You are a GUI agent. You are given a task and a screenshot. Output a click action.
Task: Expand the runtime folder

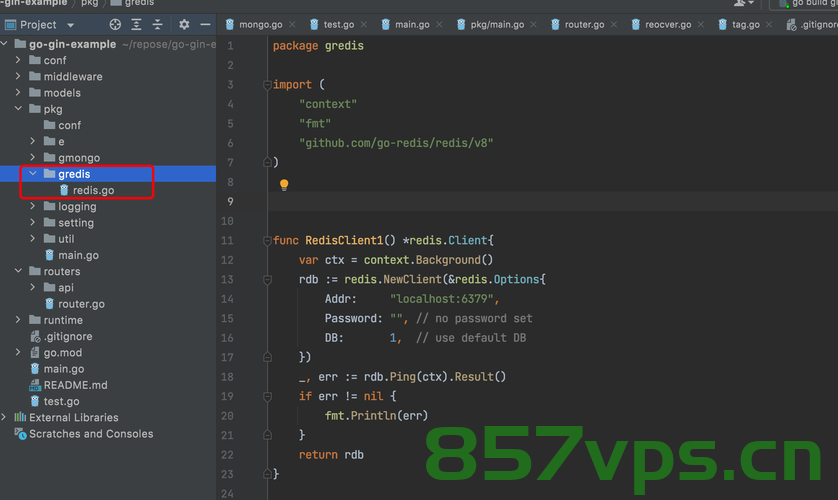click(x=18, y=319)
